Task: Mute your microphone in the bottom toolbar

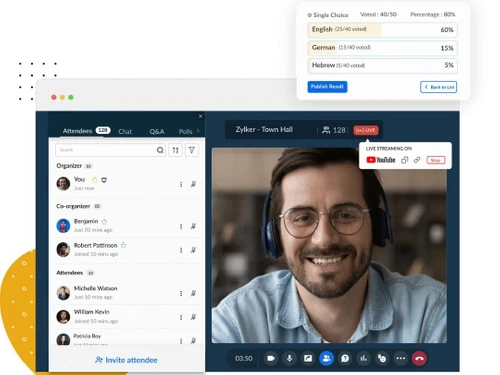Action: [289, 358]
